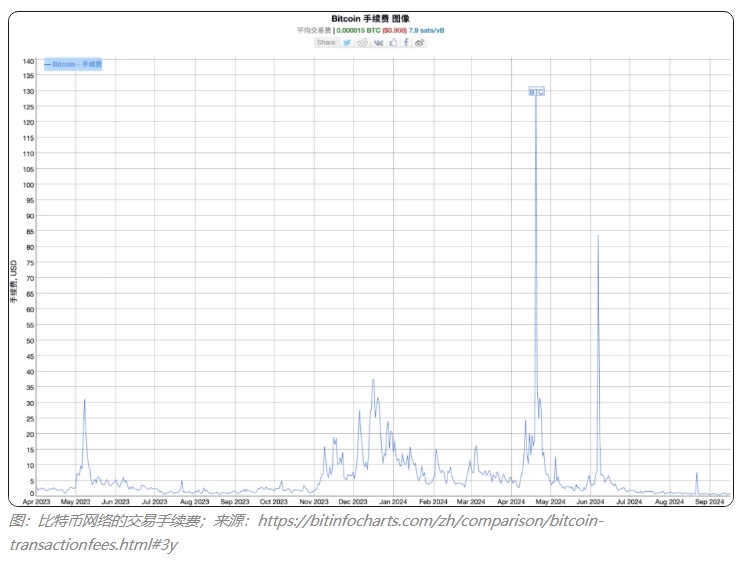
Task: Click the green '0.000015 BTC' value
Action: coord(358,30)
